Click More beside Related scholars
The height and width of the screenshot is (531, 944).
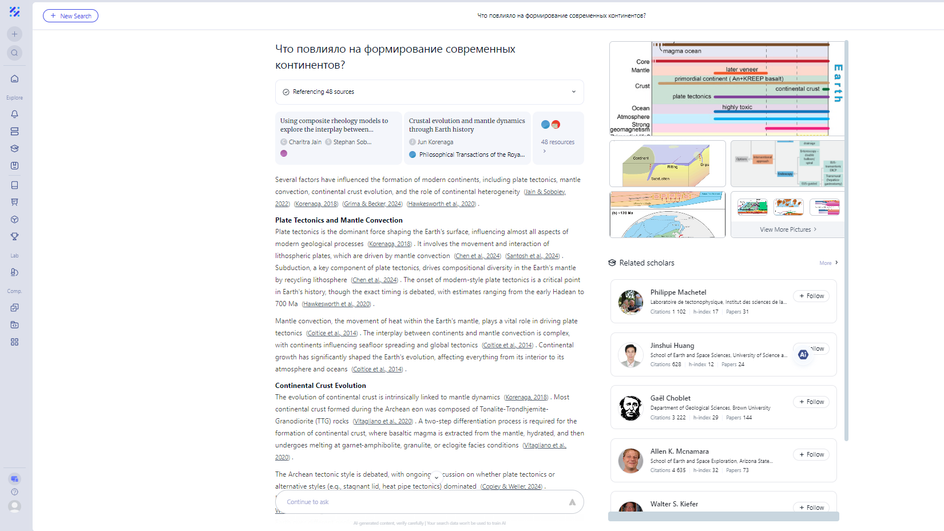pyautogui.click(x=828, y=263)
